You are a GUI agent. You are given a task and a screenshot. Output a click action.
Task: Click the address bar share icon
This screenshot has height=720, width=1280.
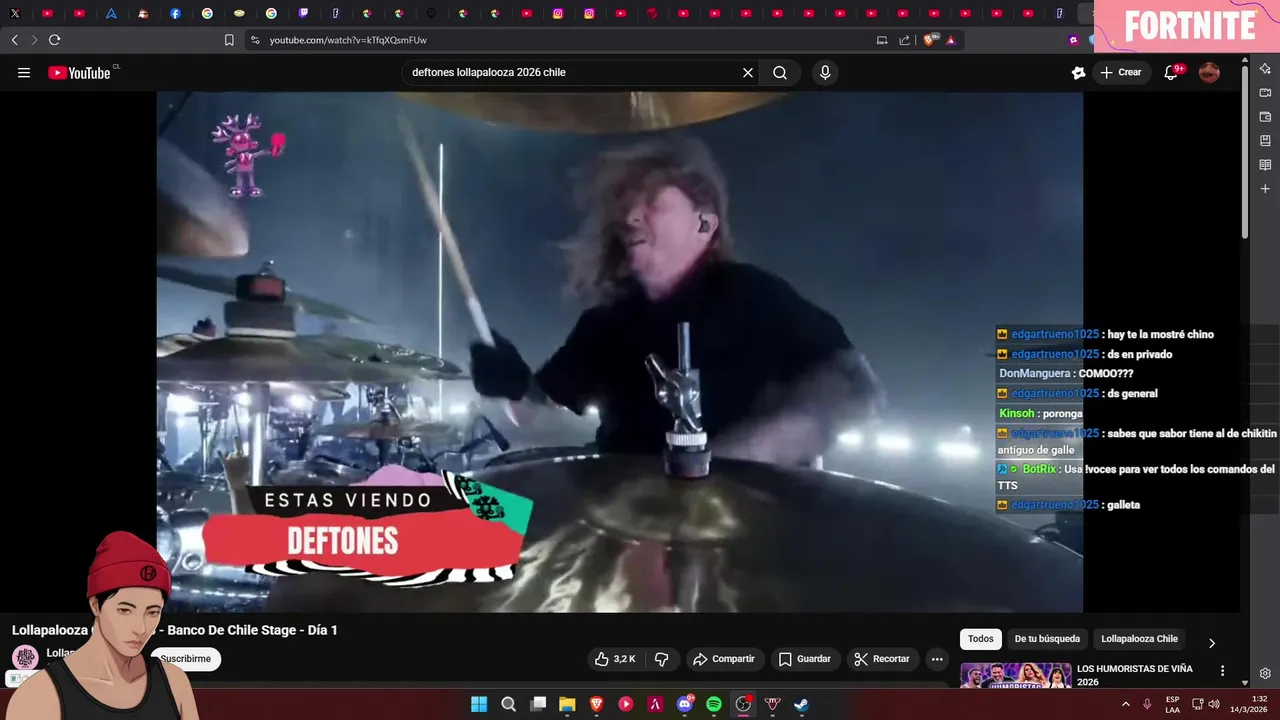coord(905,40)
